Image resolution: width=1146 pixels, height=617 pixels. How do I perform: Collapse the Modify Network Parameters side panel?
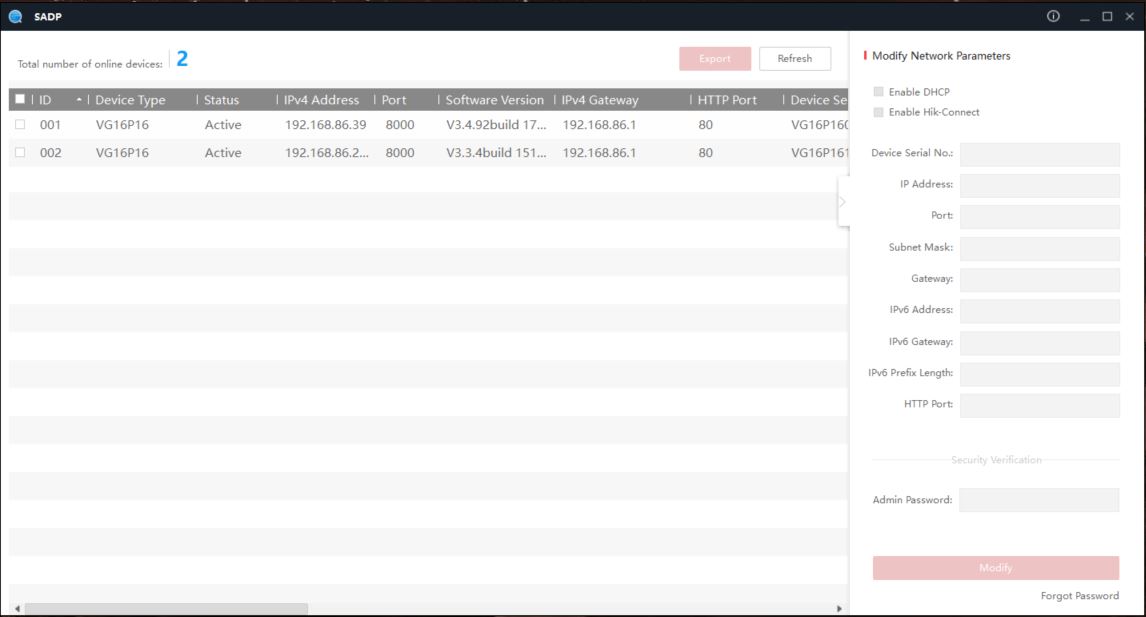click(x=842, y=202)
